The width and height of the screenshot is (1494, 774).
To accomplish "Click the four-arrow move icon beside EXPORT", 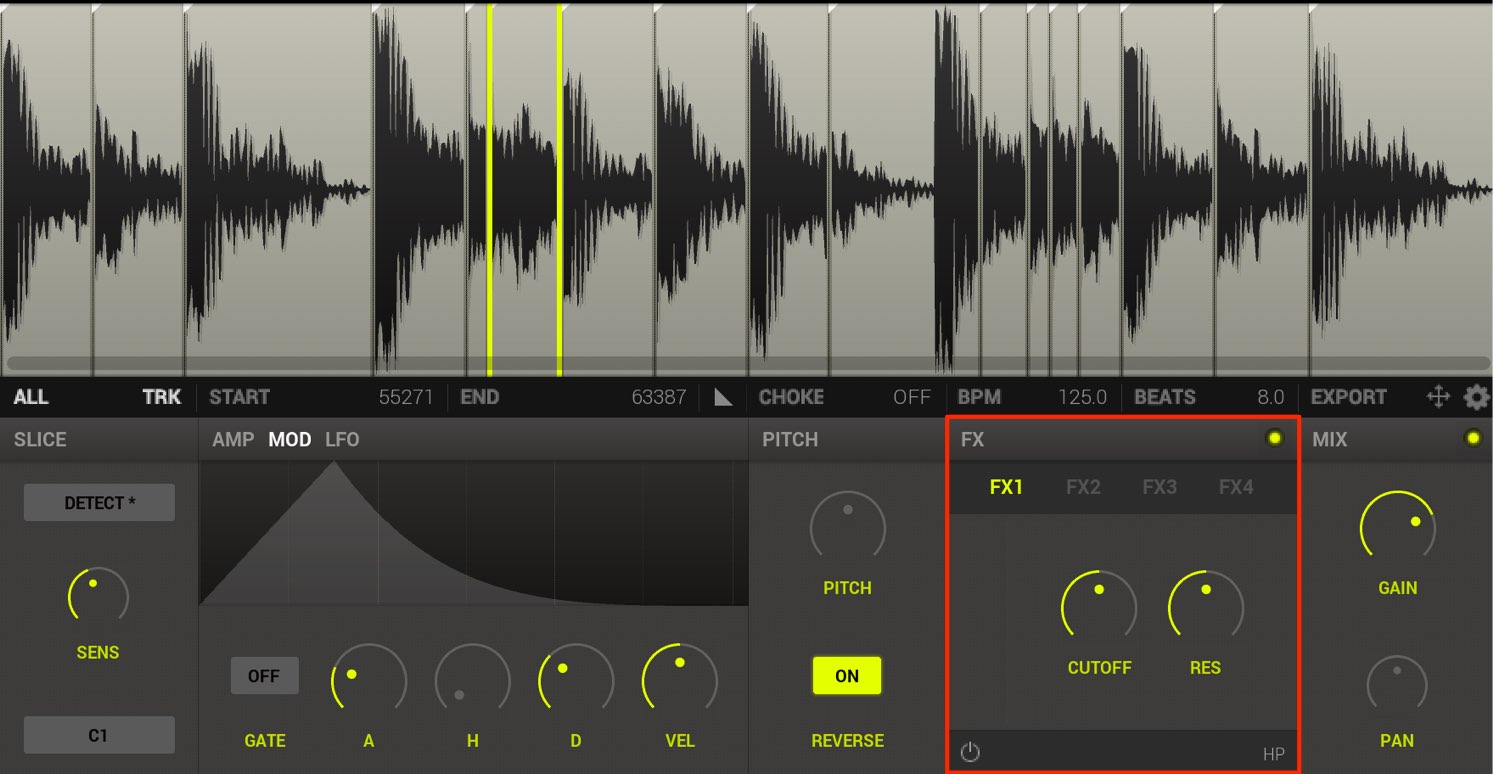I will pyautogui.click(x=1438, y=397).
